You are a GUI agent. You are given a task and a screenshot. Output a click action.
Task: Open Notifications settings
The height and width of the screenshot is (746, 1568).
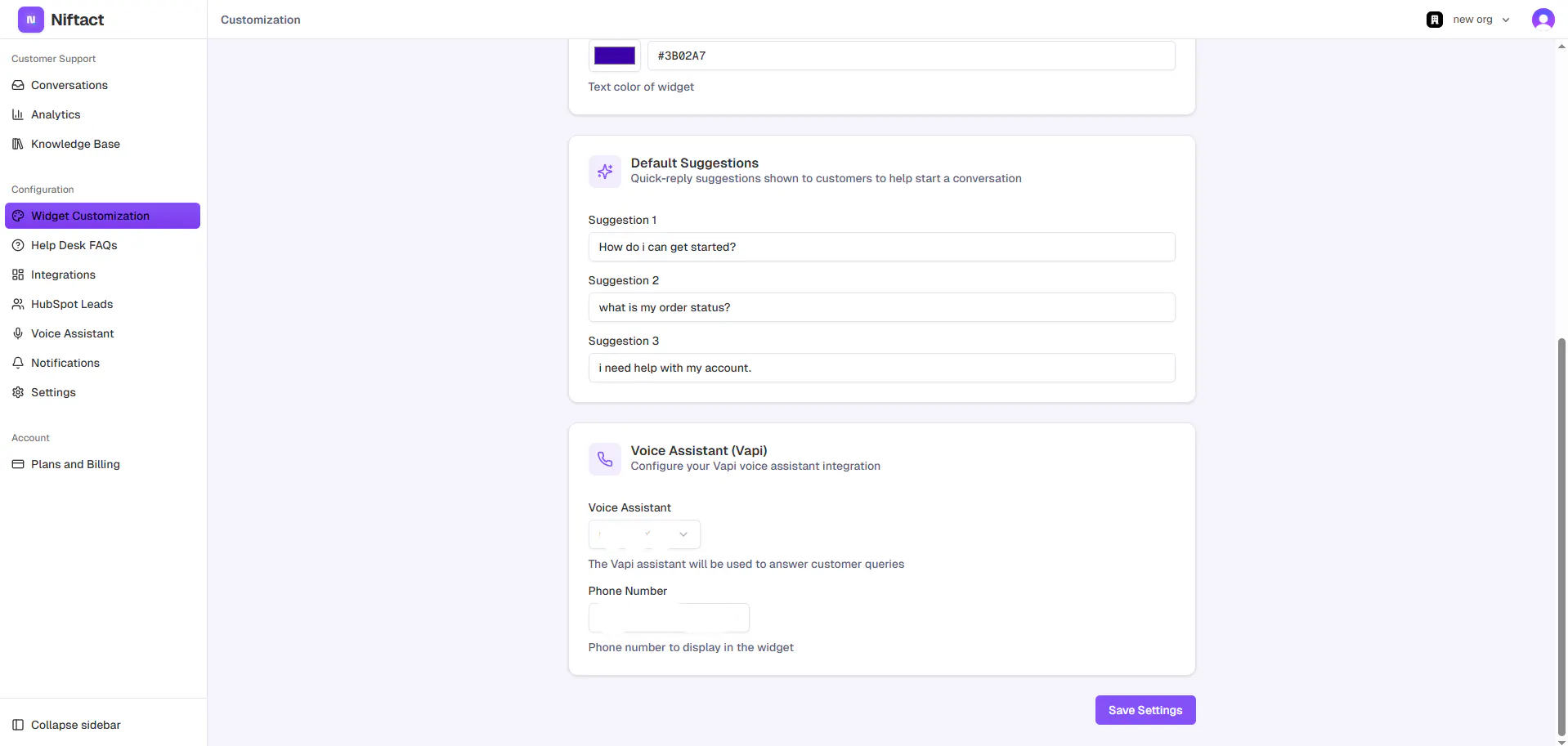[102, 363]
